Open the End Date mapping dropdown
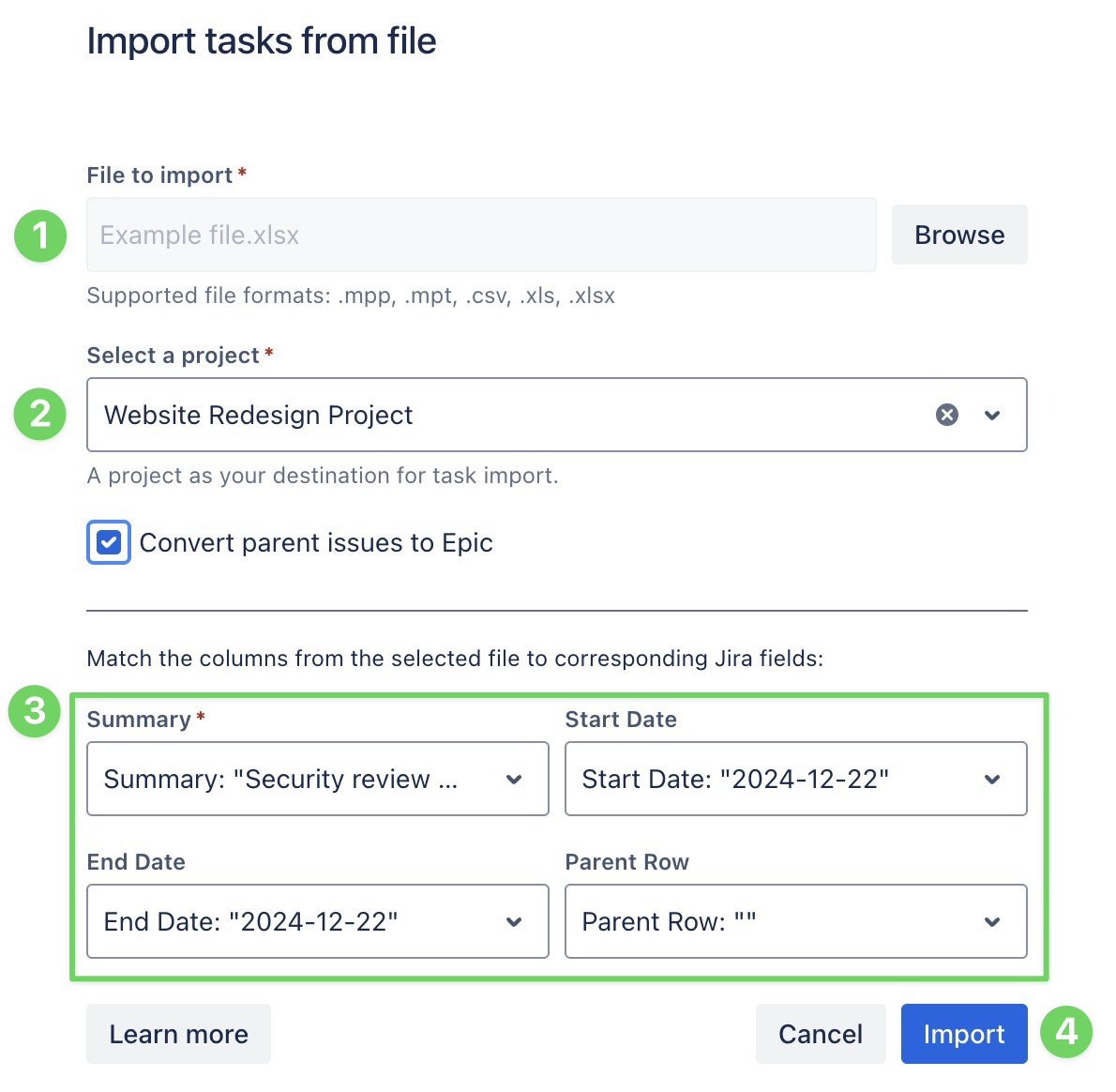The width and height of the screenshot is (1116, 1092). coord(300,921)
